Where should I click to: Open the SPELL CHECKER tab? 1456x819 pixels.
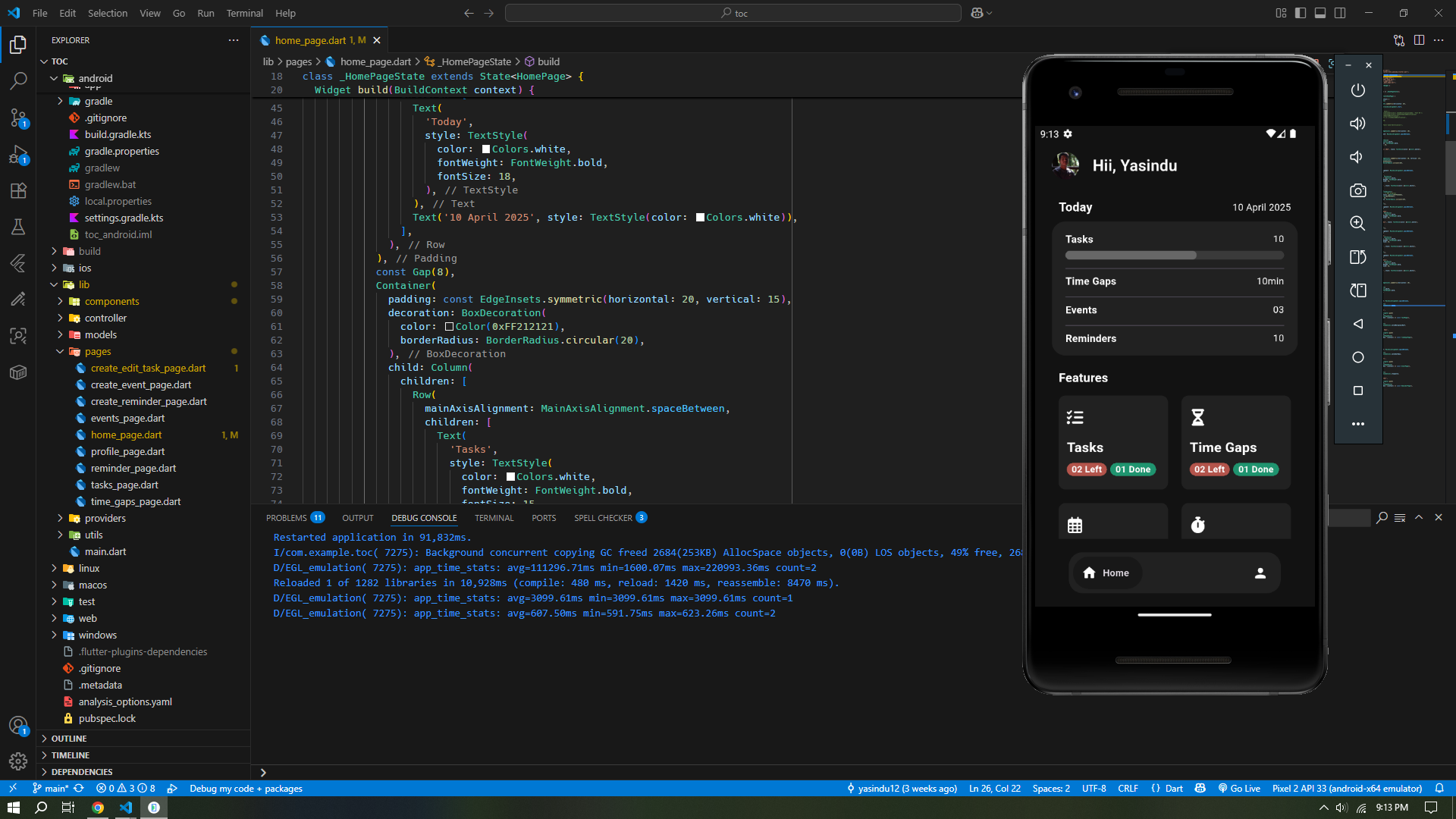pyautogui.click(x=610, y=518)
